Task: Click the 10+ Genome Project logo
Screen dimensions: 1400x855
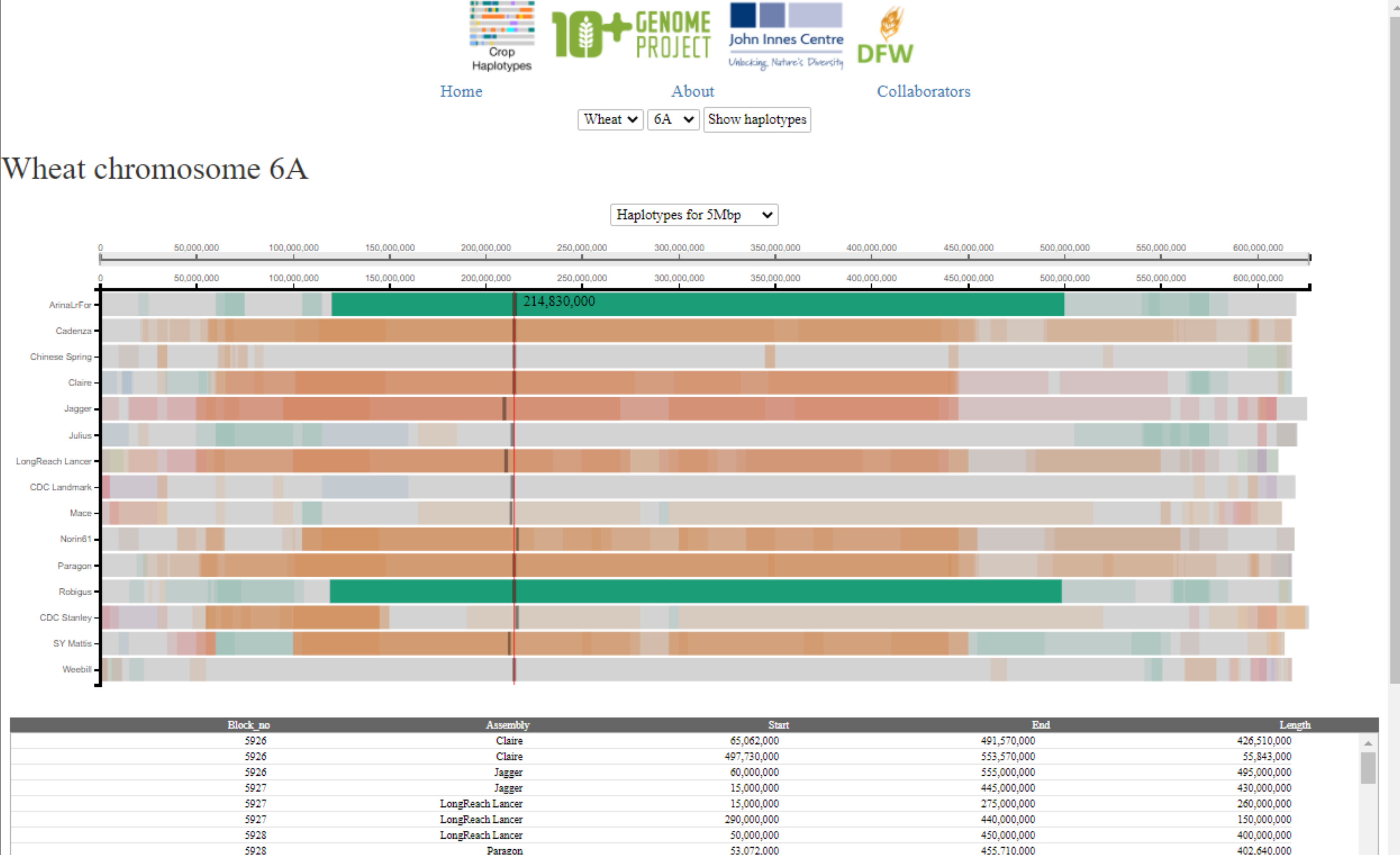Action: coord(631,35)
